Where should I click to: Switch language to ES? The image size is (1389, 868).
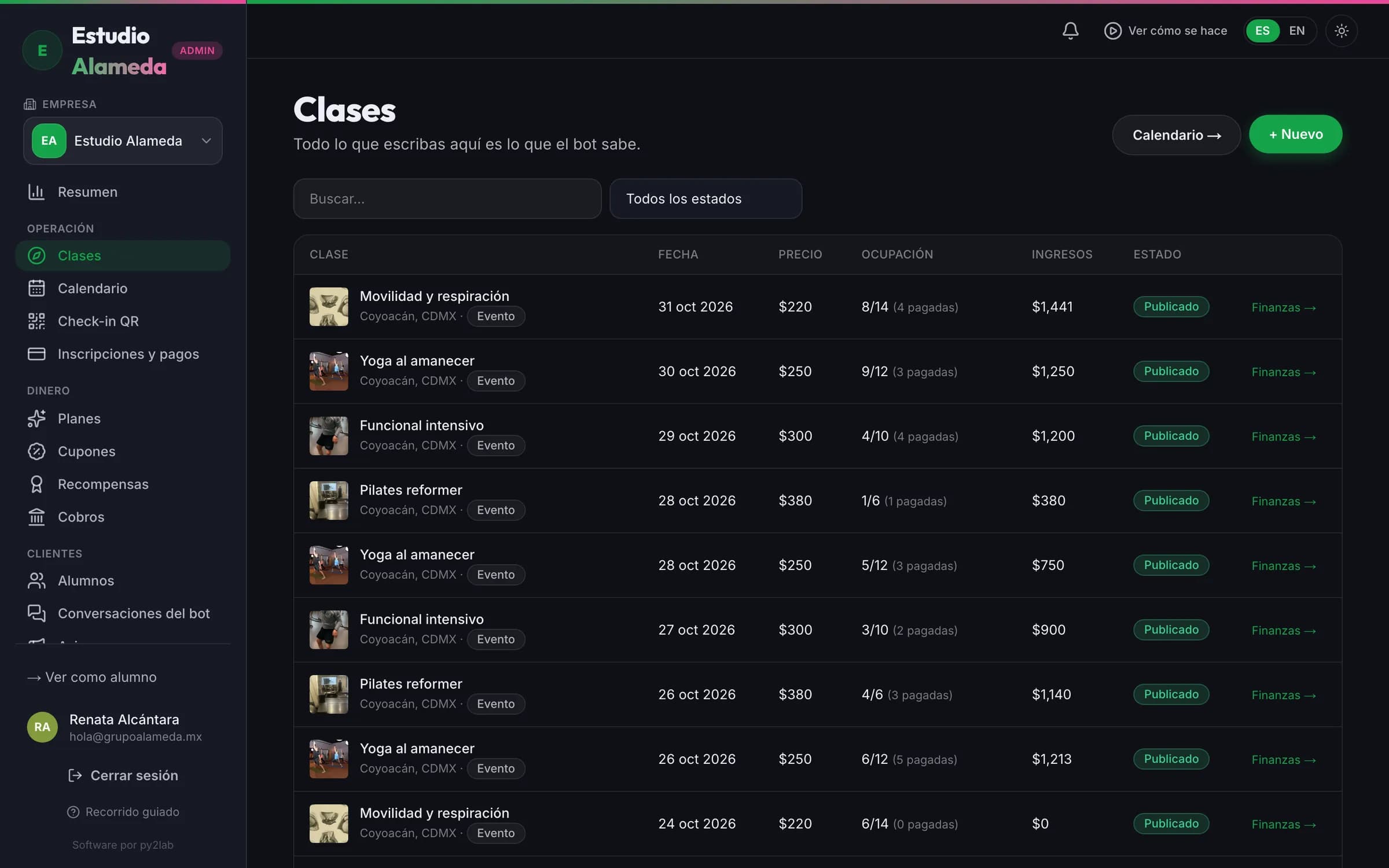point(1262,31)
